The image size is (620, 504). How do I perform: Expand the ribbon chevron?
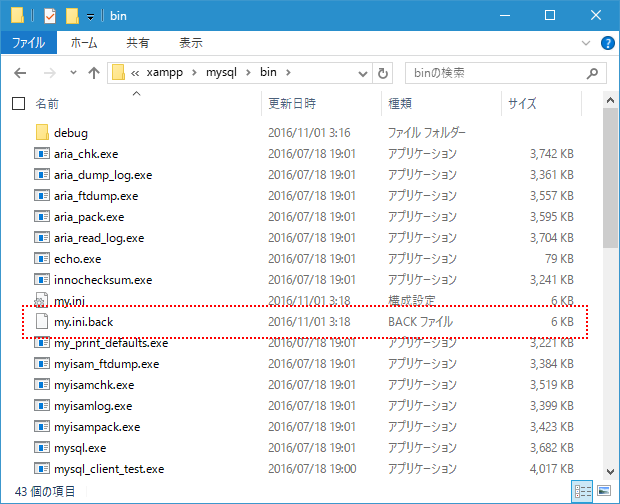[586, 43]
